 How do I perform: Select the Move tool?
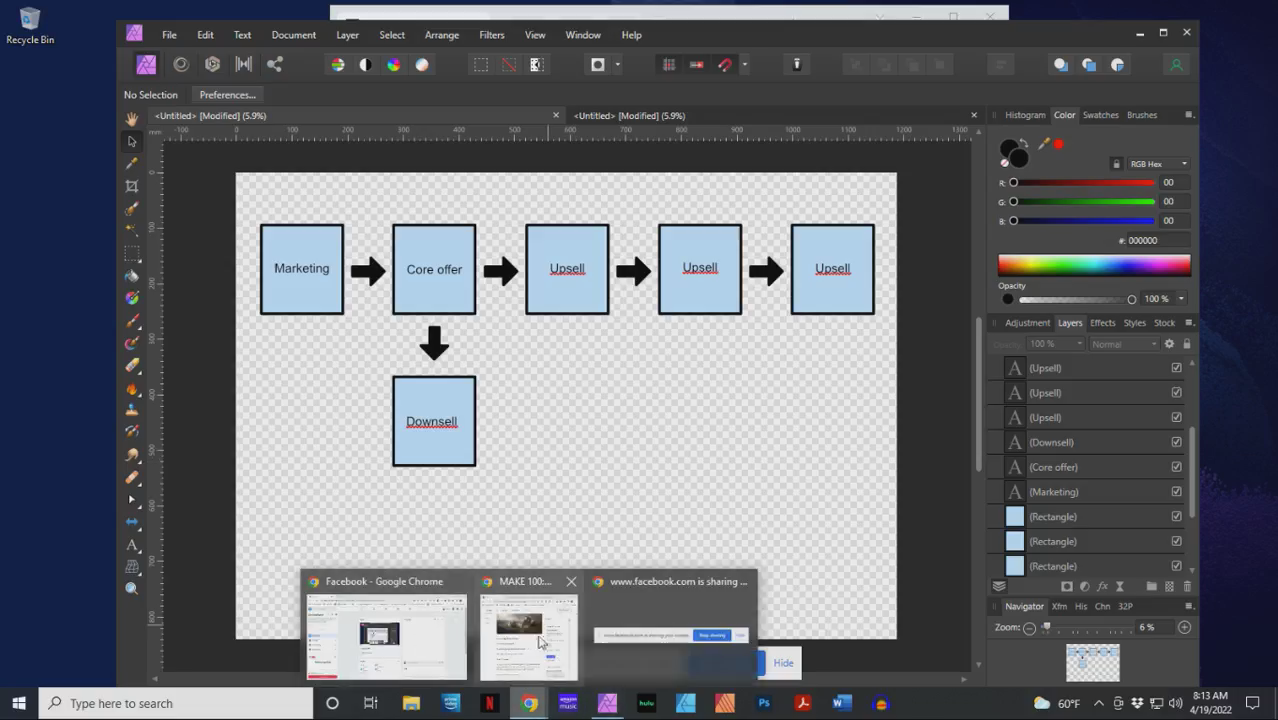click(x=131, y=141)
